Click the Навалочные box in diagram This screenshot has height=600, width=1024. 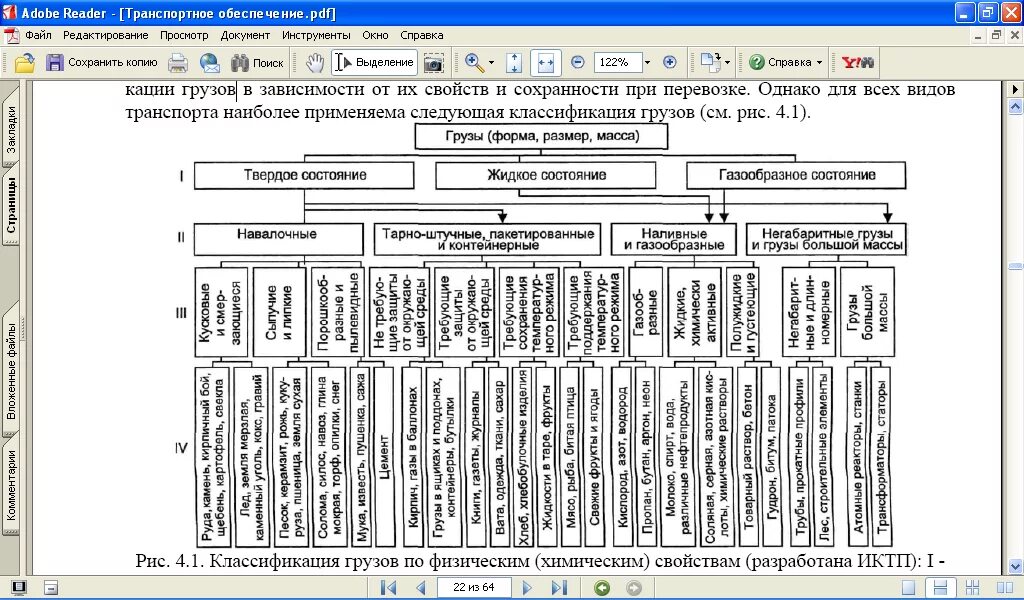click(x=279, y=240)
